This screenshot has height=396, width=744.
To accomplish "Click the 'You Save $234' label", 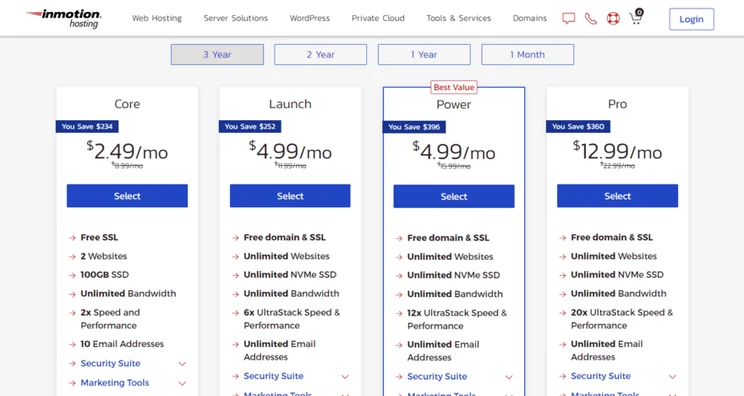I will [87, 127].
